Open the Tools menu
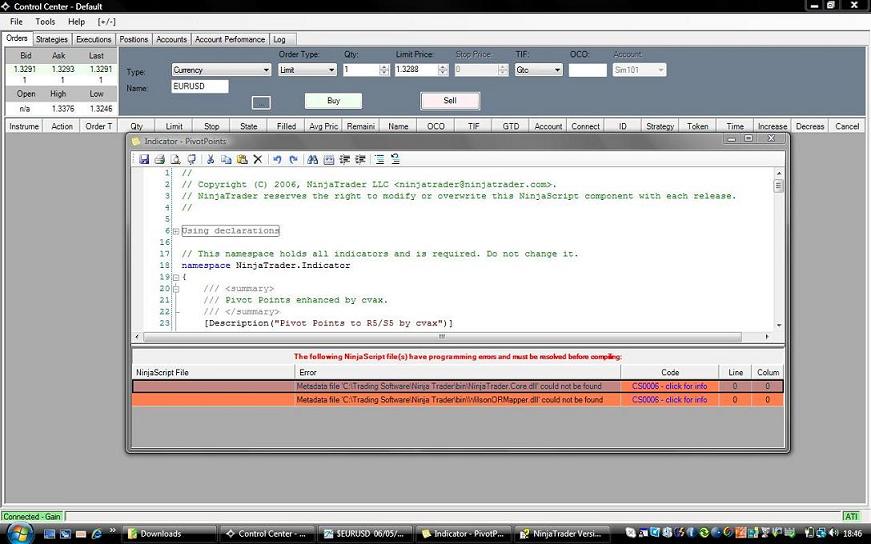Image resolution: width=871 pixels, height=544 pixels. tap(45, 21)
